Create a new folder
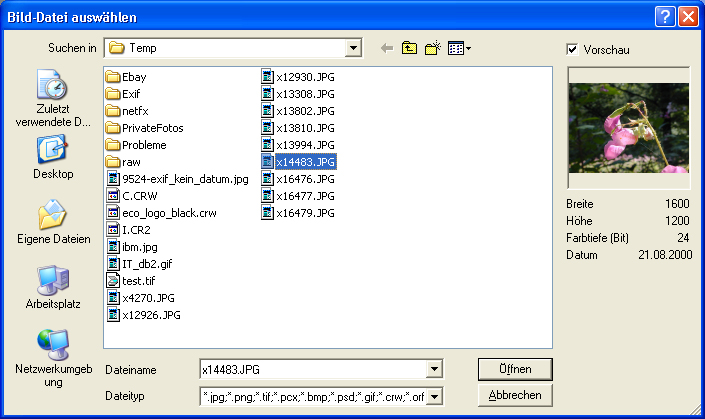The height and width of the screenshot is (419, 705). click(x=433, y=48)
